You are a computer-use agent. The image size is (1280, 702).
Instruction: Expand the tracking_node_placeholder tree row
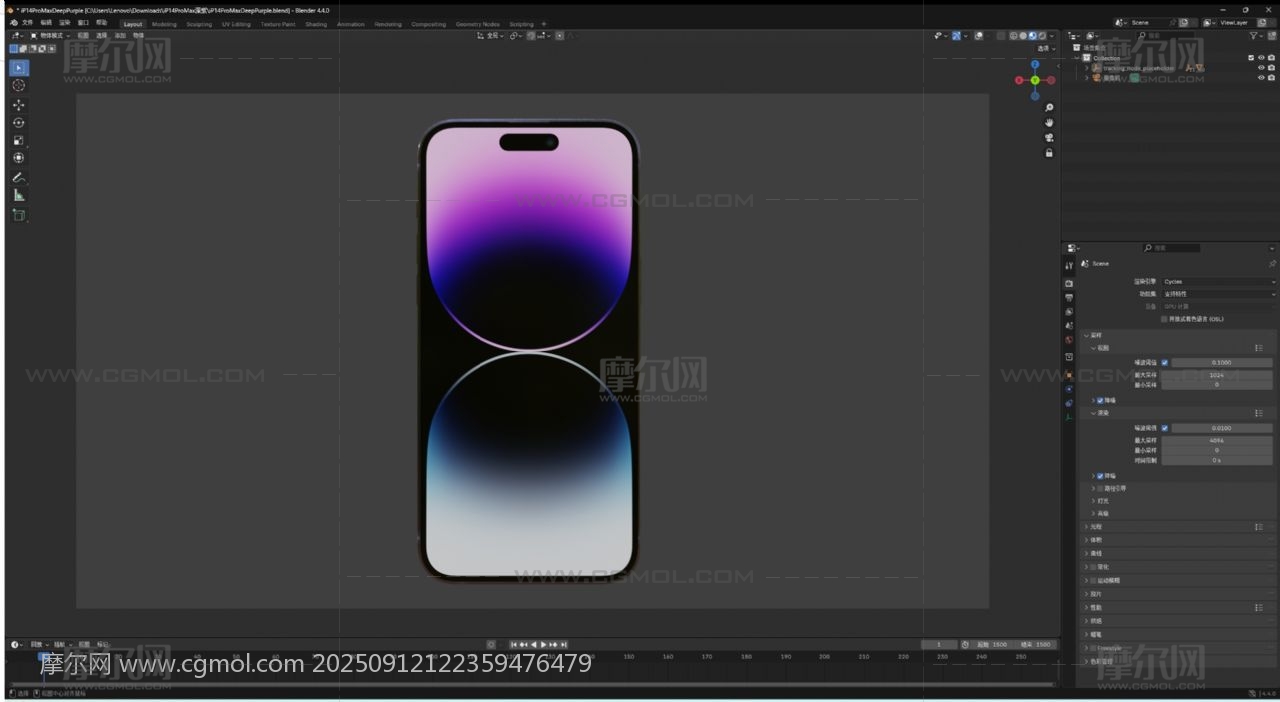[x=1087, y=68]
